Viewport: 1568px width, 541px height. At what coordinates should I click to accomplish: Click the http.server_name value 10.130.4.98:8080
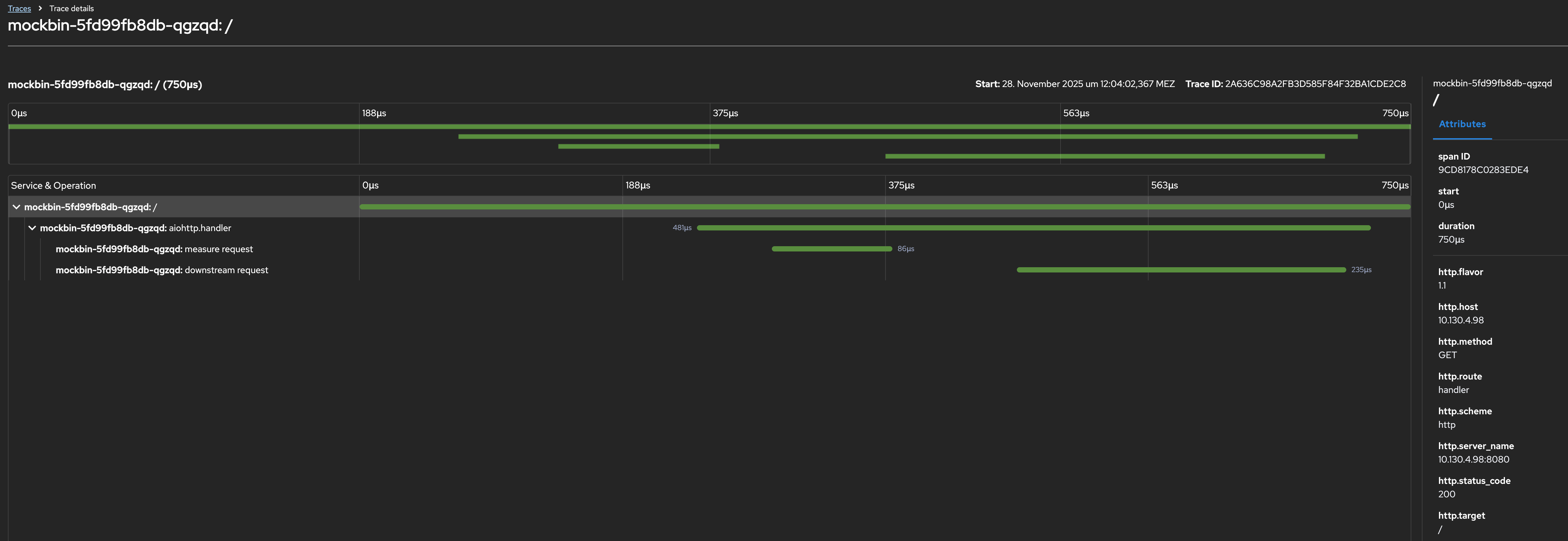coord(1473,460)
